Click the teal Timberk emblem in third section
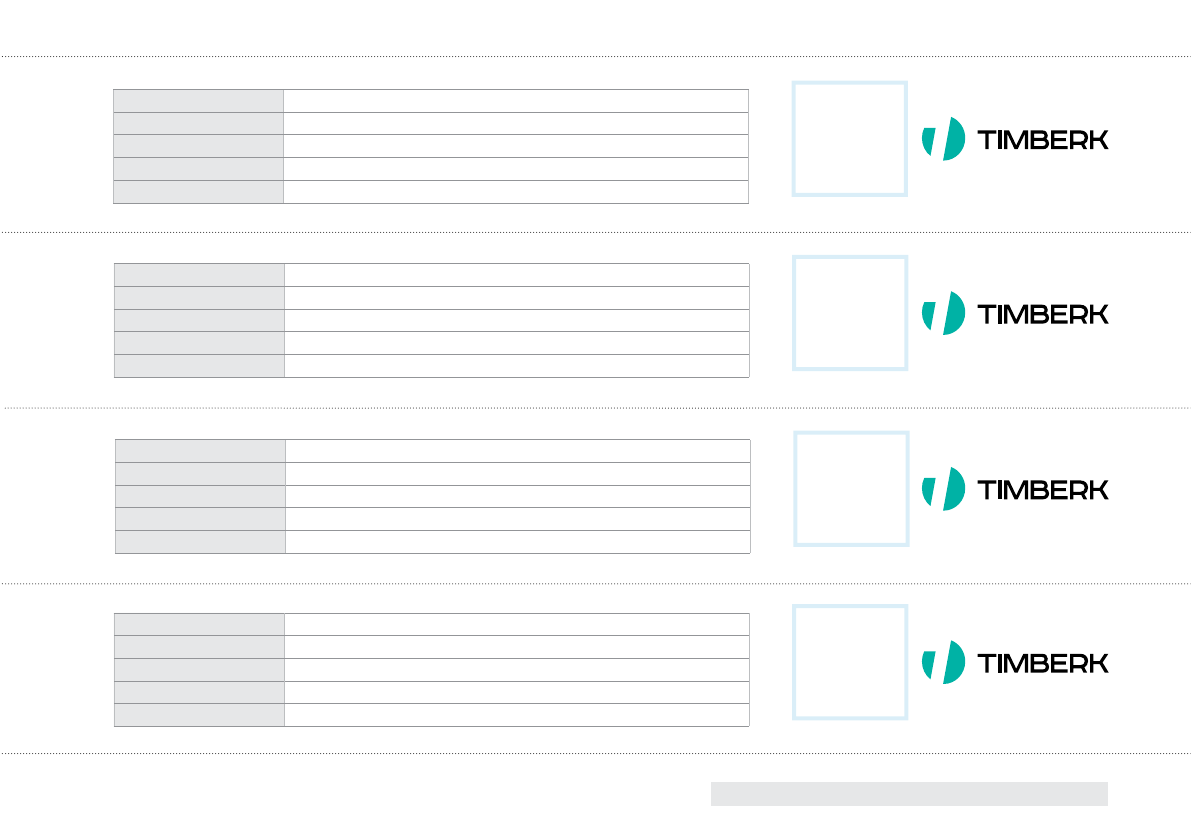Image resolution: width=1191 pixels, height=839 pixels. (943, 489)
